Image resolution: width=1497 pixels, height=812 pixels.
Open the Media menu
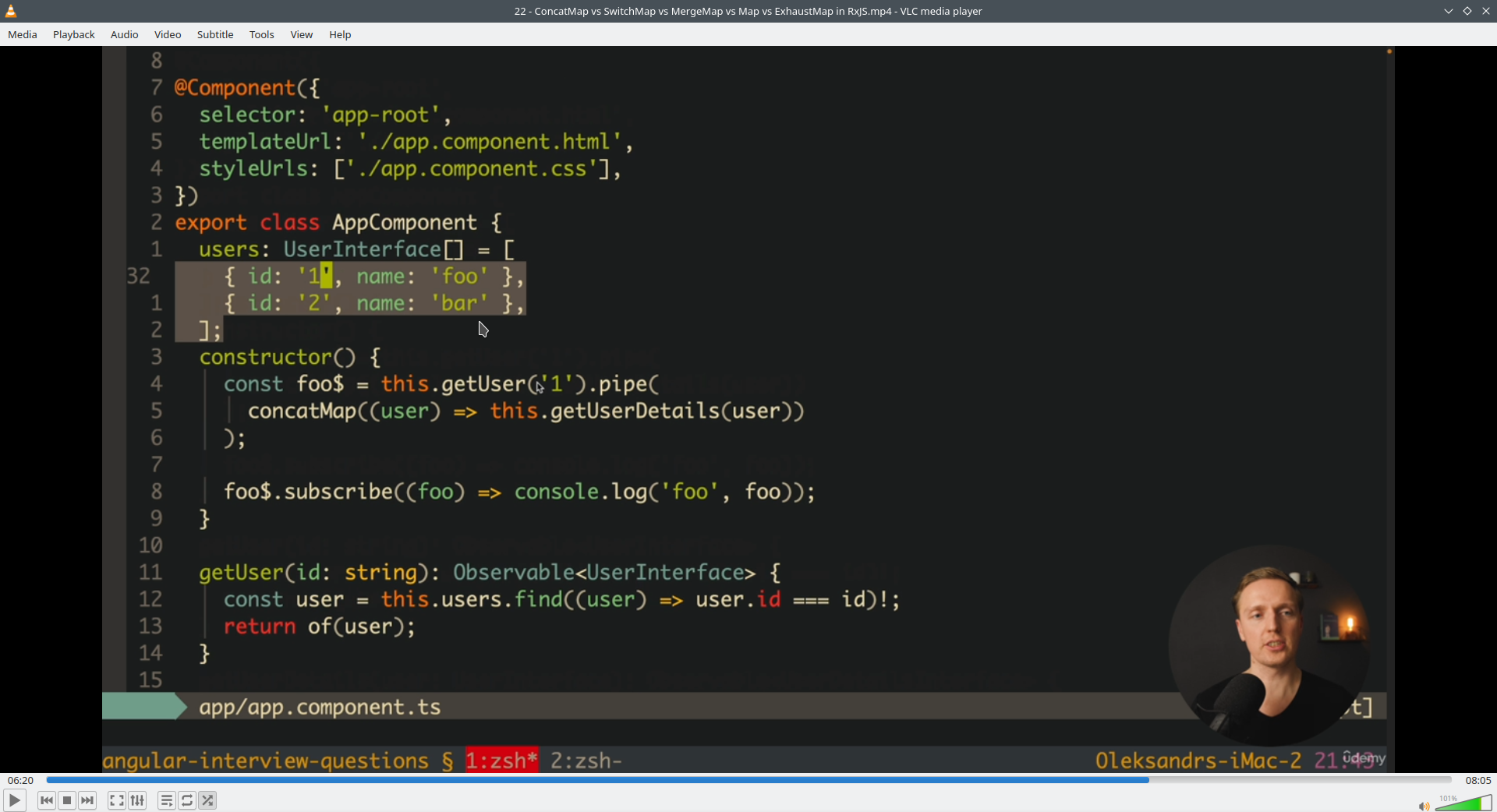[23, 34]
